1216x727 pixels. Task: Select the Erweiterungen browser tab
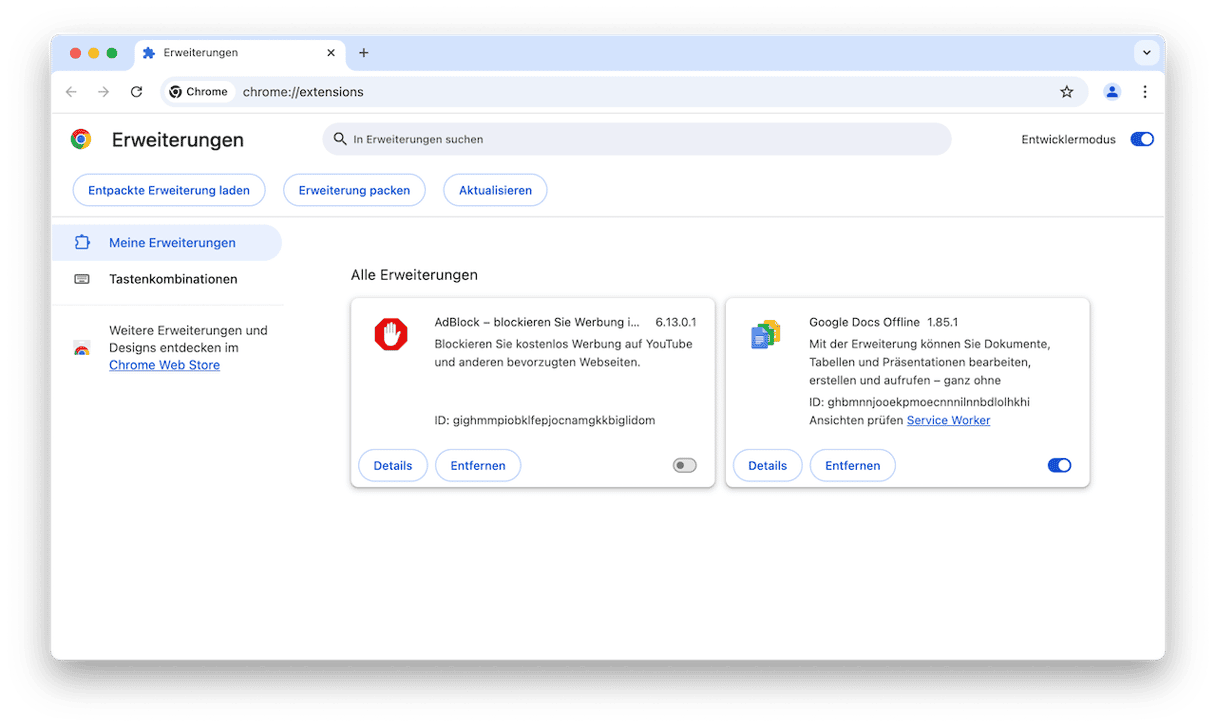pyautogui.click(x=239, y=53)
